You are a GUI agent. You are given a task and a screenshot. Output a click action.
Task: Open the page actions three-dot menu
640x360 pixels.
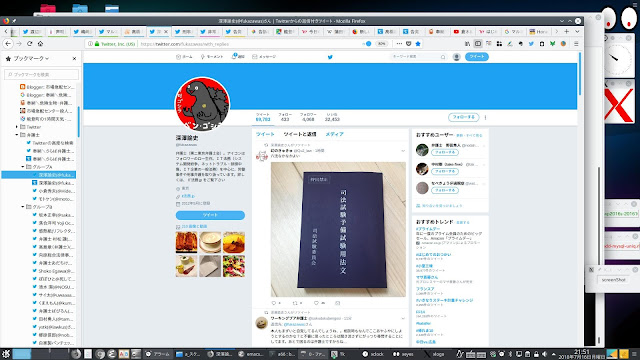399,44
